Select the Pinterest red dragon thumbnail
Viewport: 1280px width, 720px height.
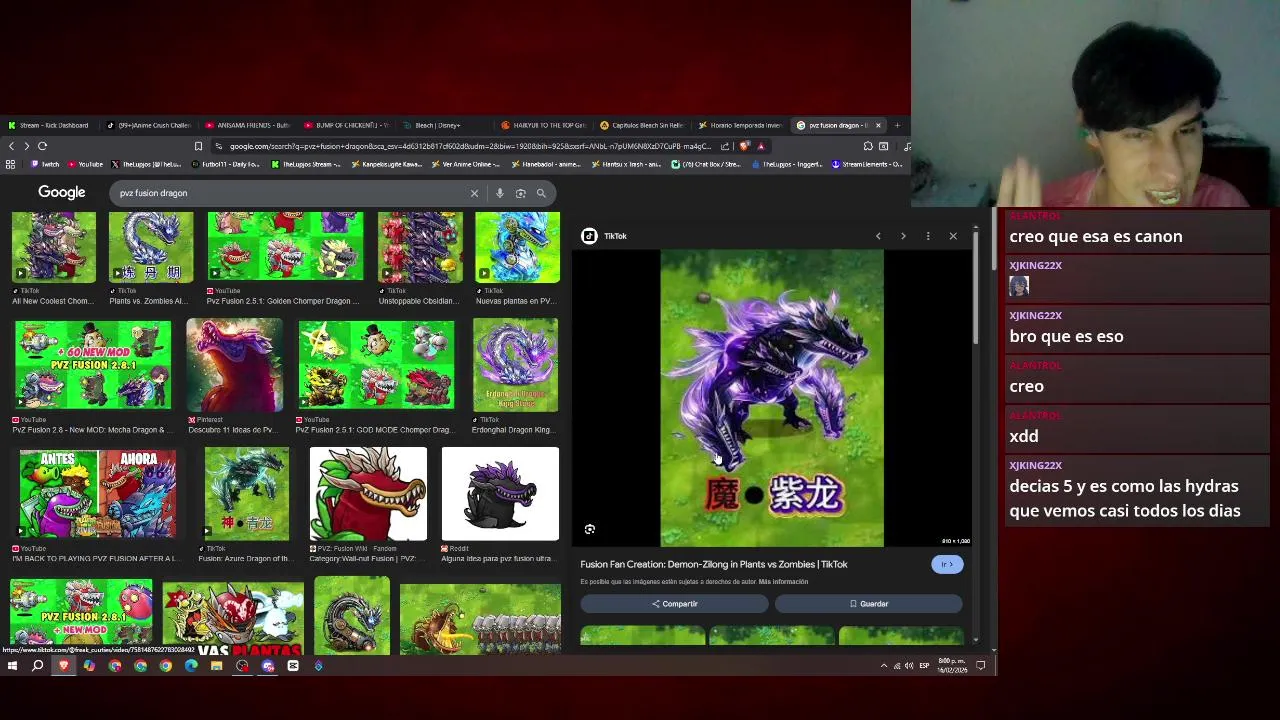point(234,365)
